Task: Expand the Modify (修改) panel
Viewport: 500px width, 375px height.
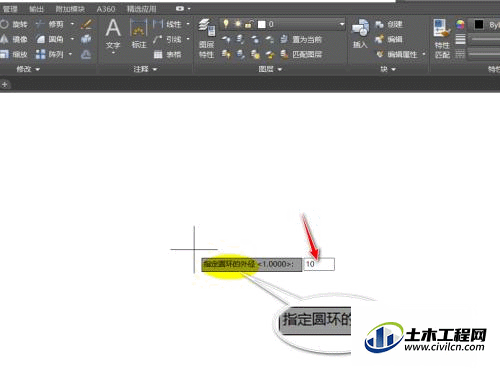Action: pos(28,69)
